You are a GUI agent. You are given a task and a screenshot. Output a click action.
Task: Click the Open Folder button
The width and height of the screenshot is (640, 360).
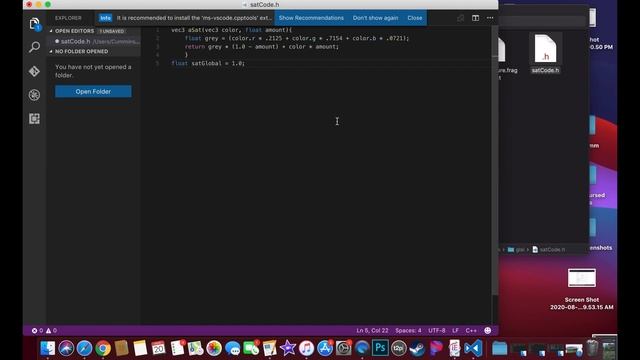coord(93,91)
